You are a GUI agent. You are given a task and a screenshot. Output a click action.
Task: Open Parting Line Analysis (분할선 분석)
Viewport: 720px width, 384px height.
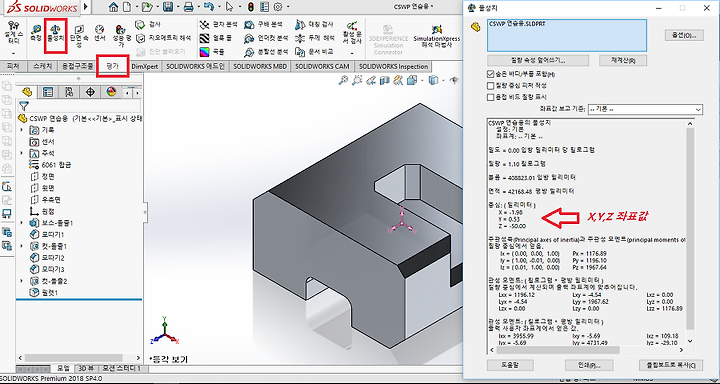(266, 51)
